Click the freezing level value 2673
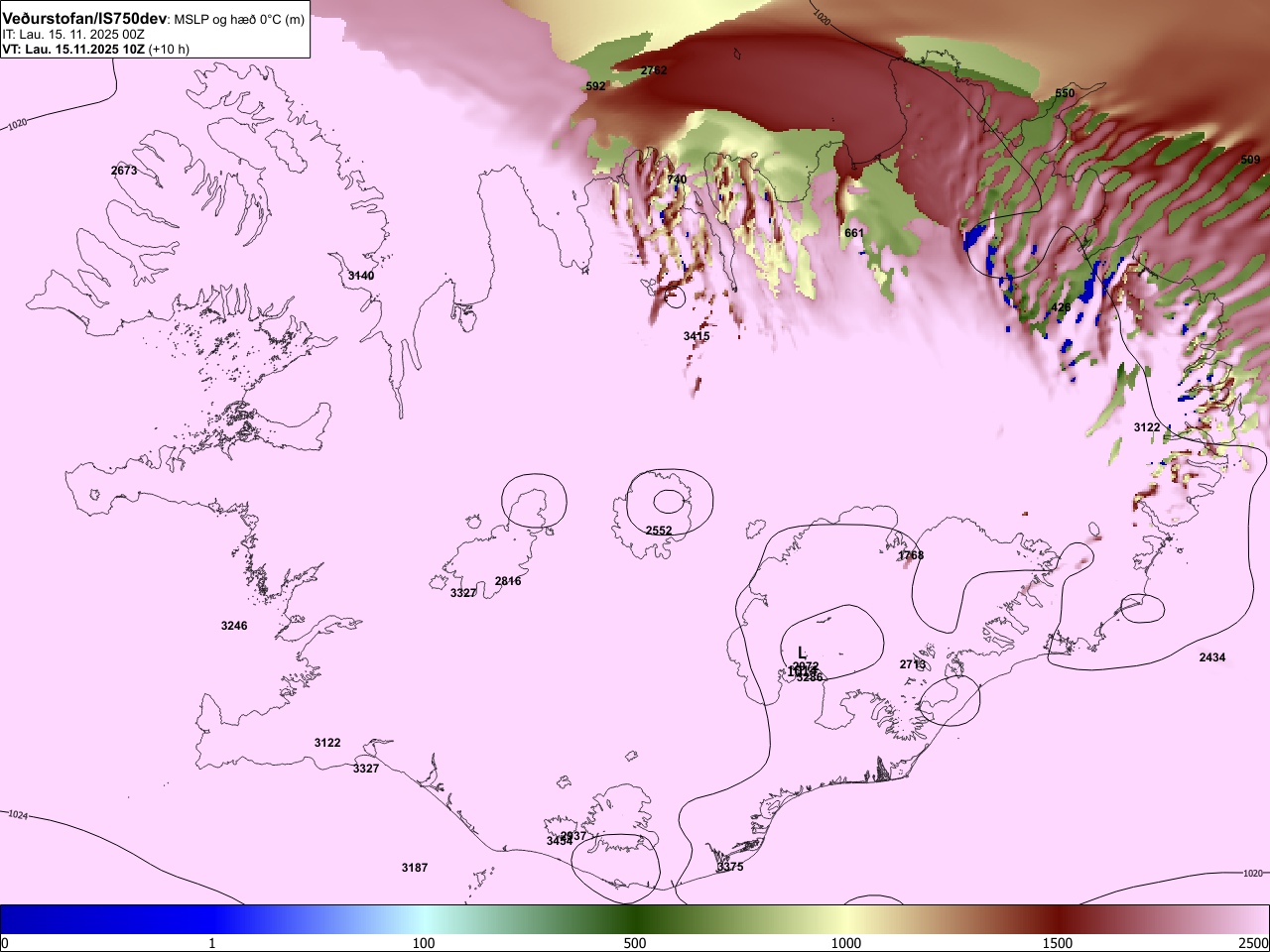Image resolution: width=1270 pixels, height=952 pixels. click(124, 171)
